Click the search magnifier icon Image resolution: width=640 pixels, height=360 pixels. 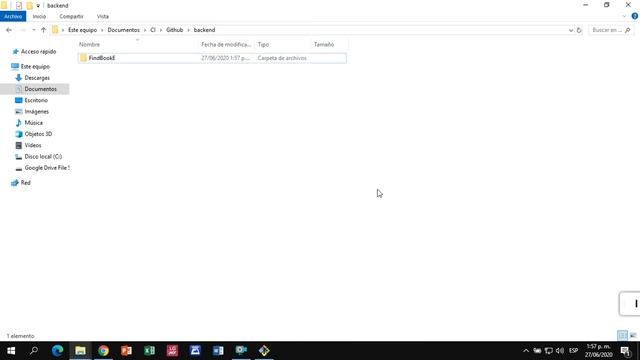[x=628, y=30]
